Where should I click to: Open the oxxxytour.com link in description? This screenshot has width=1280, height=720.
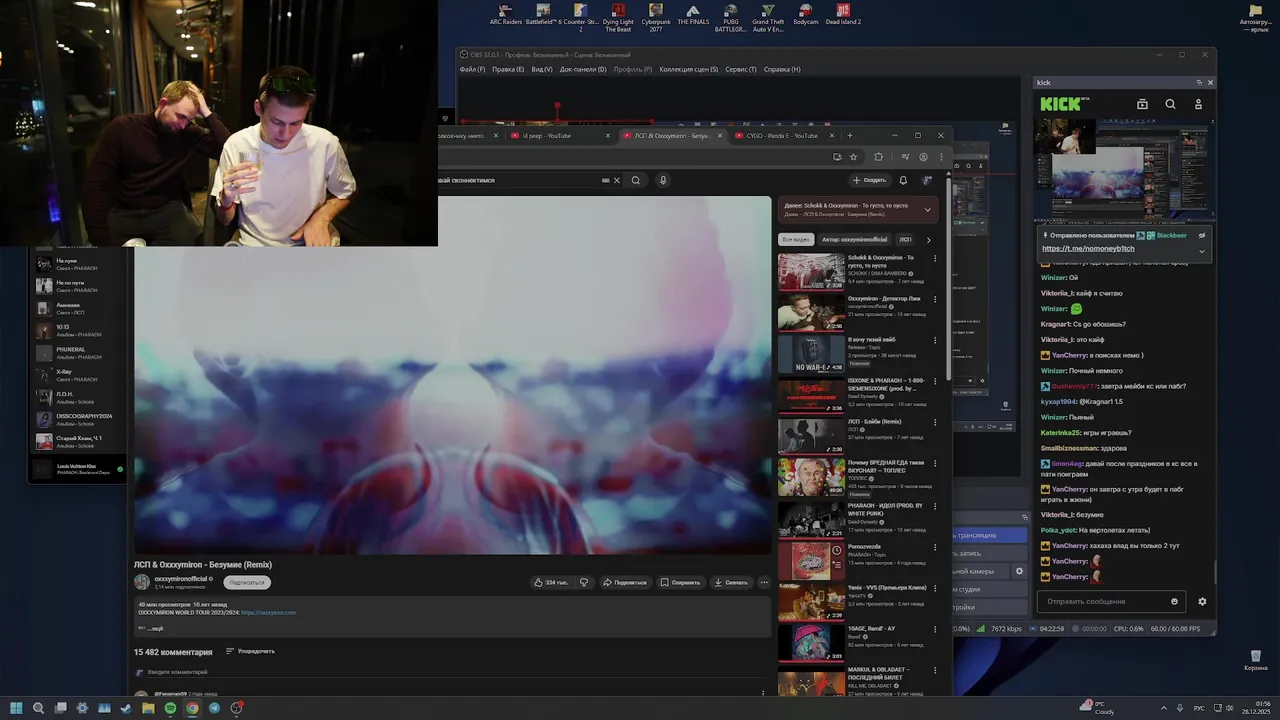pyautogui.click(x=268, y=612)
